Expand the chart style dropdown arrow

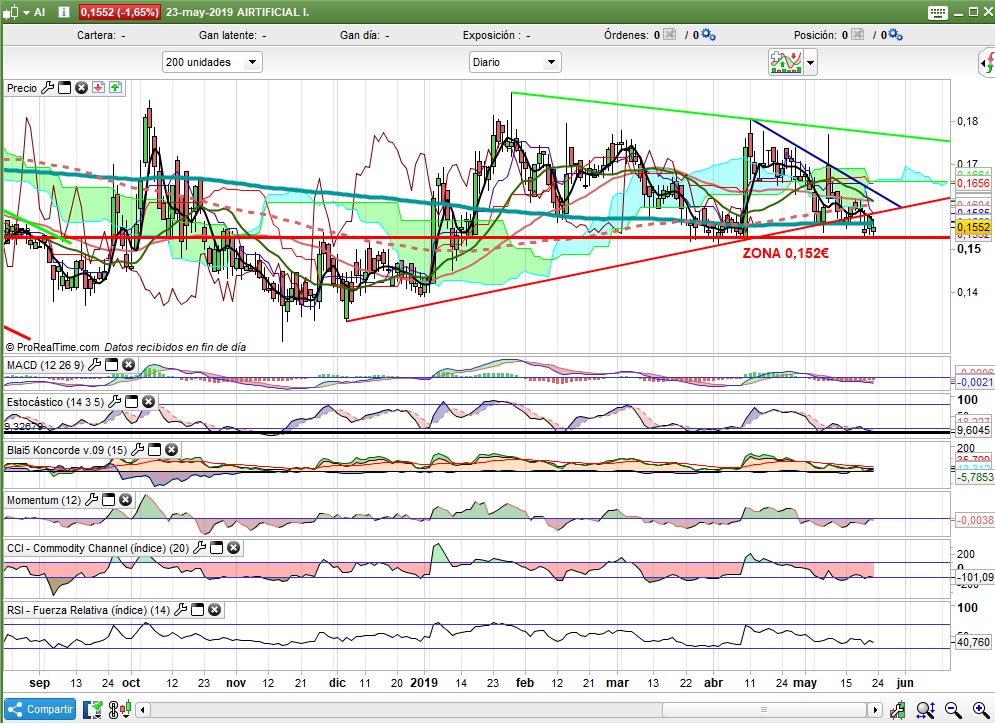tap(810, 63)
